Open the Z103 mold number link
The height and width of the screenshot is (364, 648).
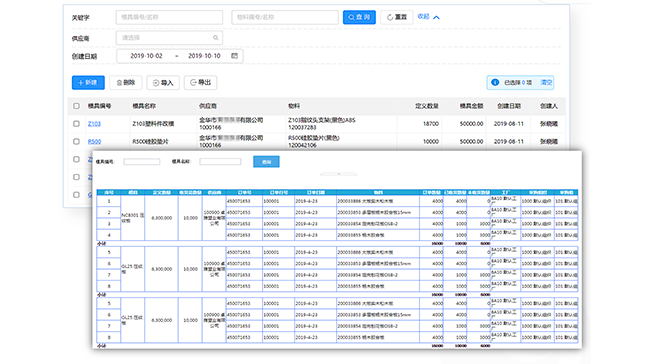coord(94,124)
